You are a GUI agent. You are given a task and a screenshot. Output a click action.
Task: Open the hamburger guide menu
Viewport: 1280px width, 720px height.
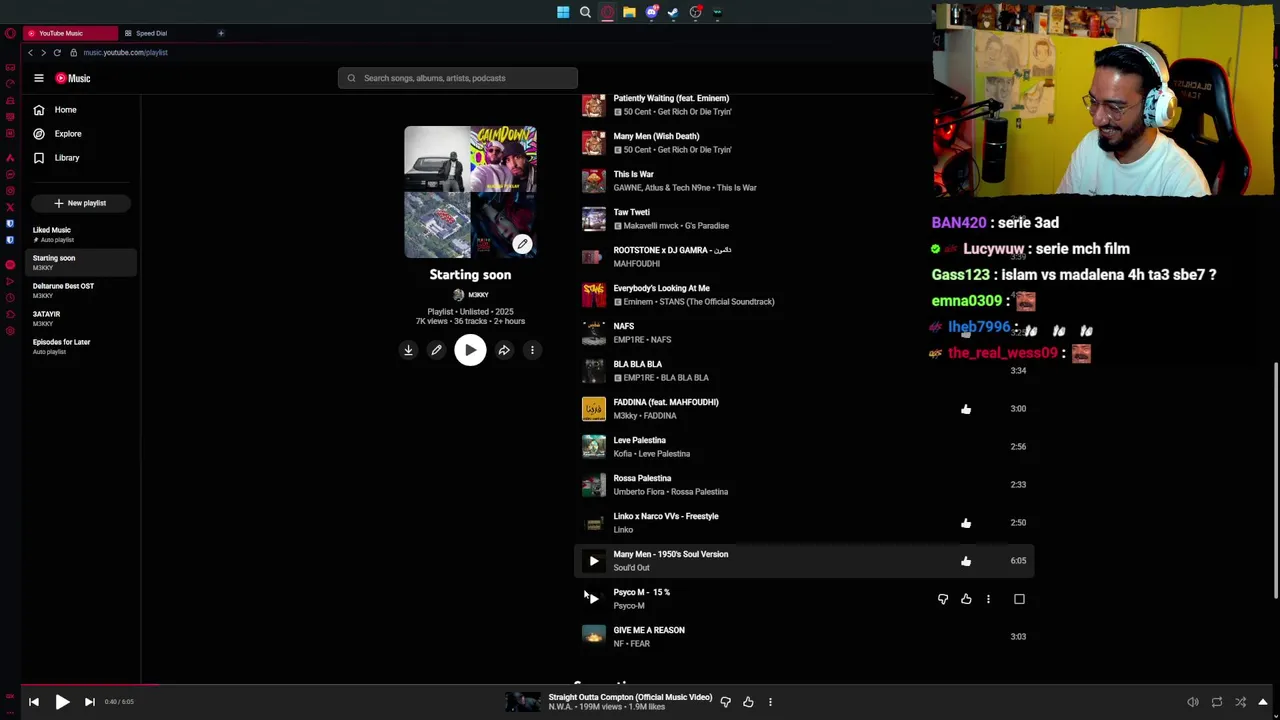[x=39, y=78]
